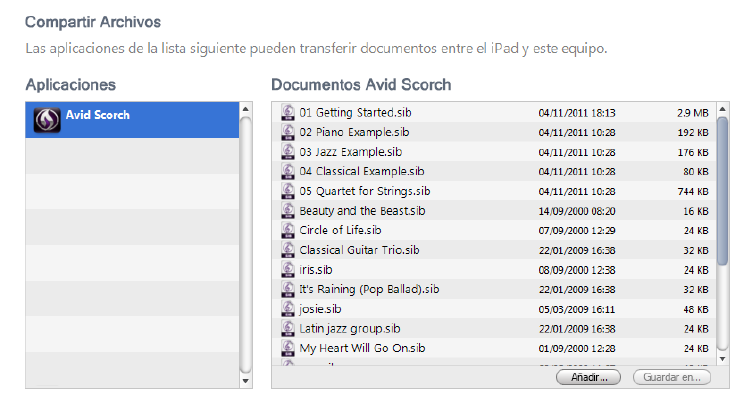Click the icon for josie.sib
This screenshot has height=407, width=752.
[x=288, y=309]
